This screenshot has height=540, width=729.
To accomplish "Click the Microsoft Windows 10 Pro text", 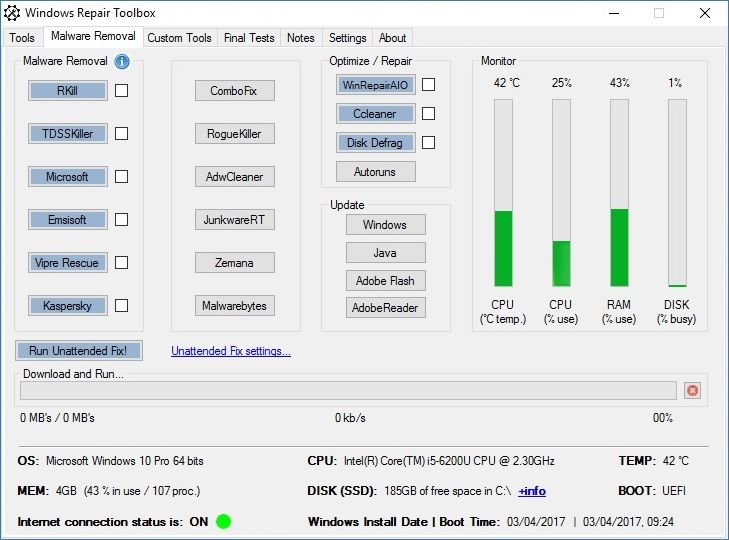I will (125, 461).
